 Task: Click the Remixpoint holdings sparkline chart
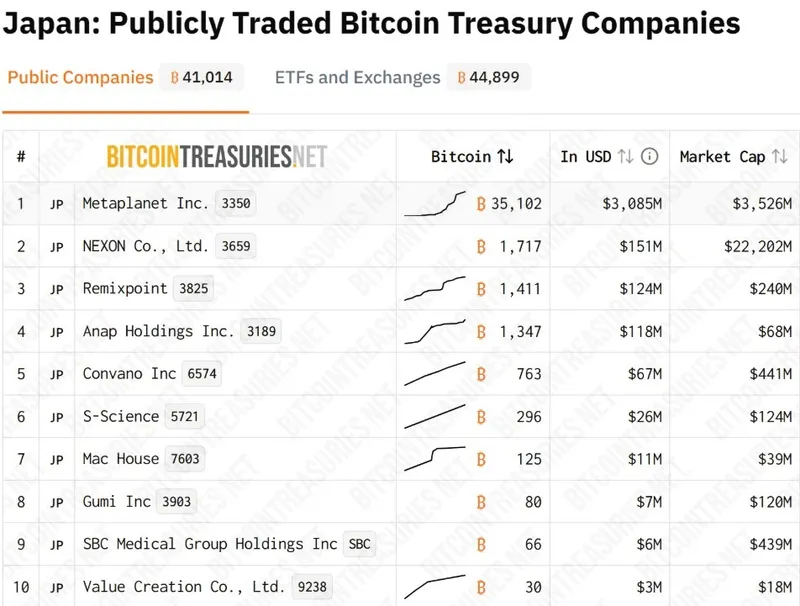435,288
